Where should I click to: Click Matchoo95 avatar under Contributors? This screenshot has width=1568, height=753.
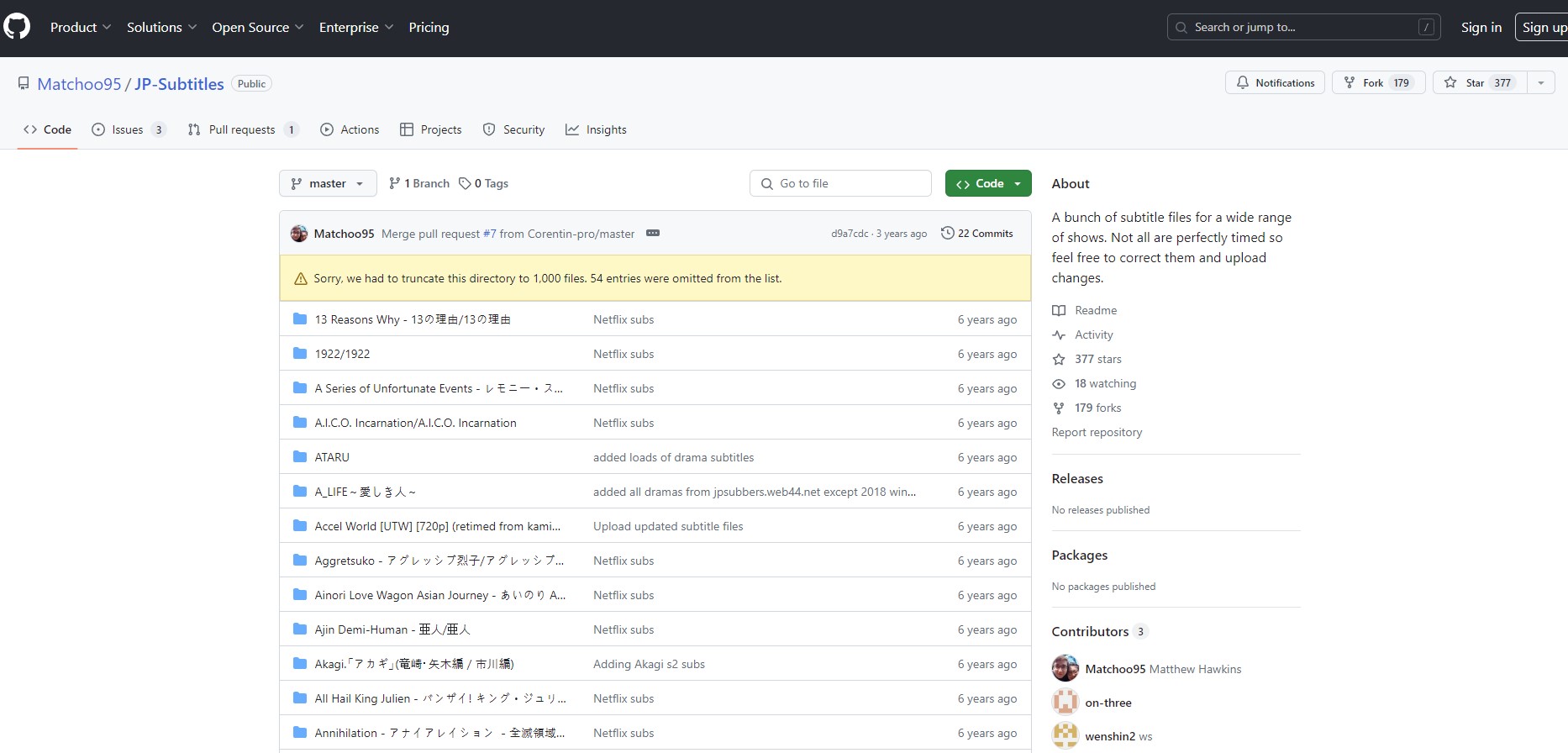pyautogui.click(x=1066, y=668)
